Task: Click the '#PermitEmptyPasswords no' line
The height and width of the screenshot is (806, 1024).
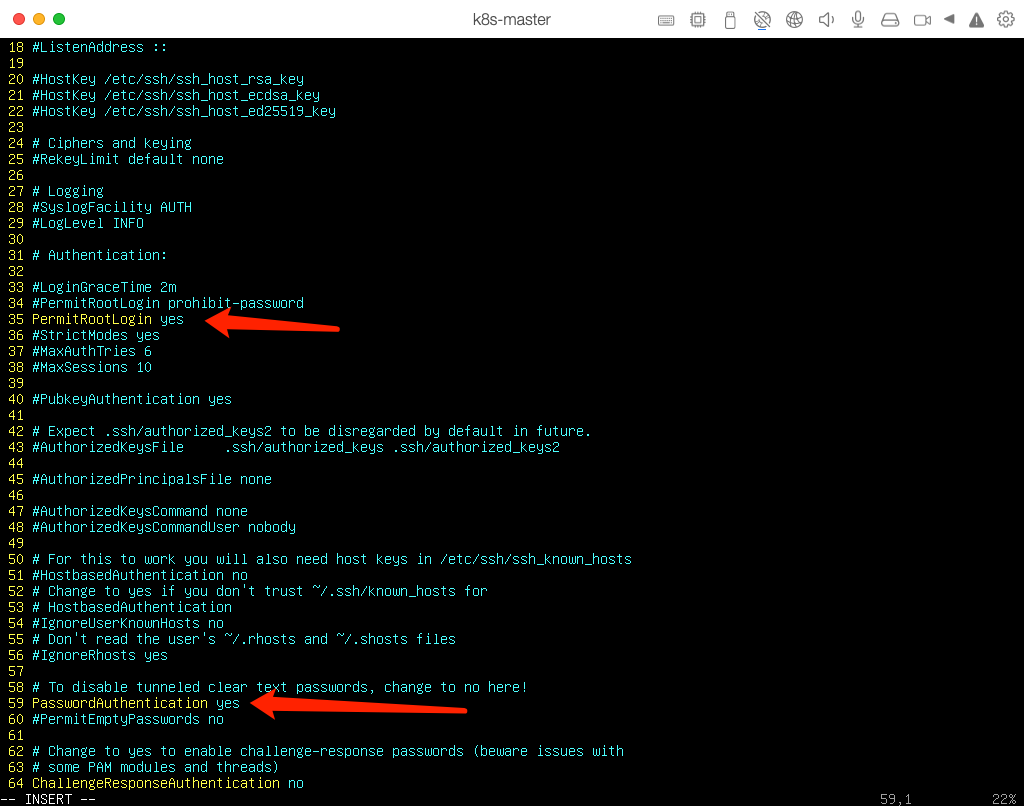Action: 128,719
